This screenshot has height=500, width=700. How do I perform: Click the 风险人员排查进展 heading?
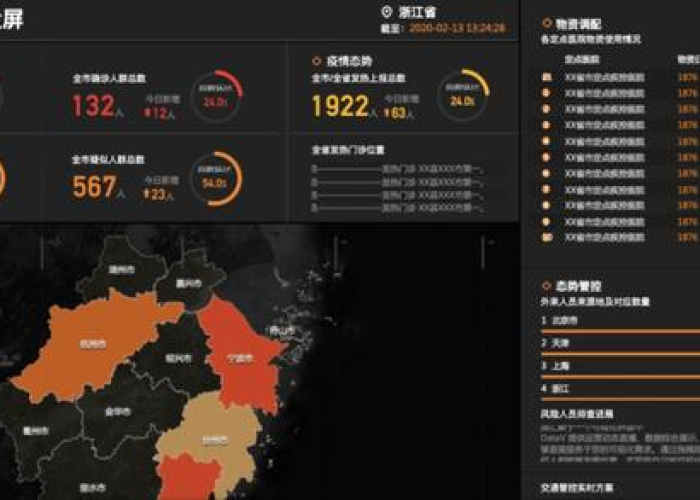(577, 414)
